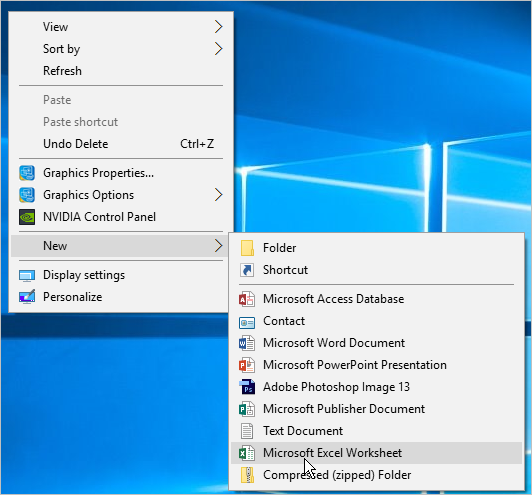Create a new Shortcut
532x495 pixels.
[x=377, y=270]
